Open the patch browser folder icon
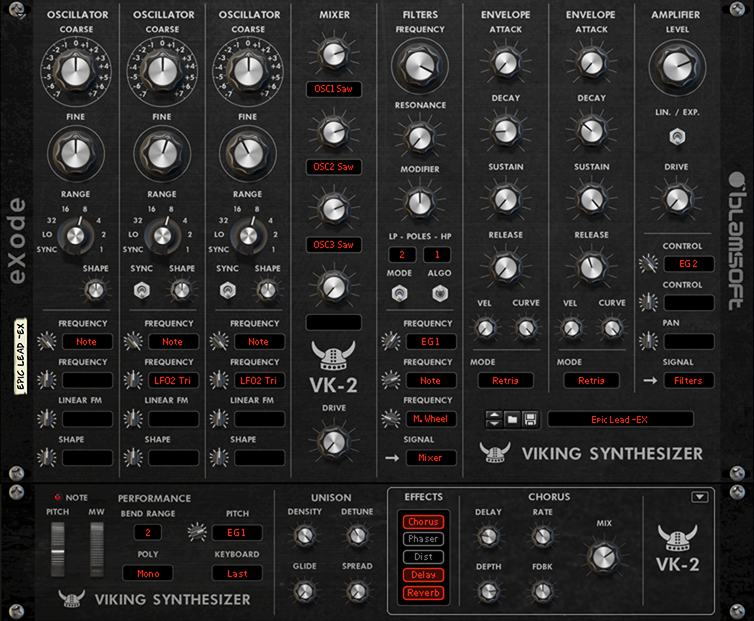The width and height of the screenshot is (754, 621). point(513,419)
